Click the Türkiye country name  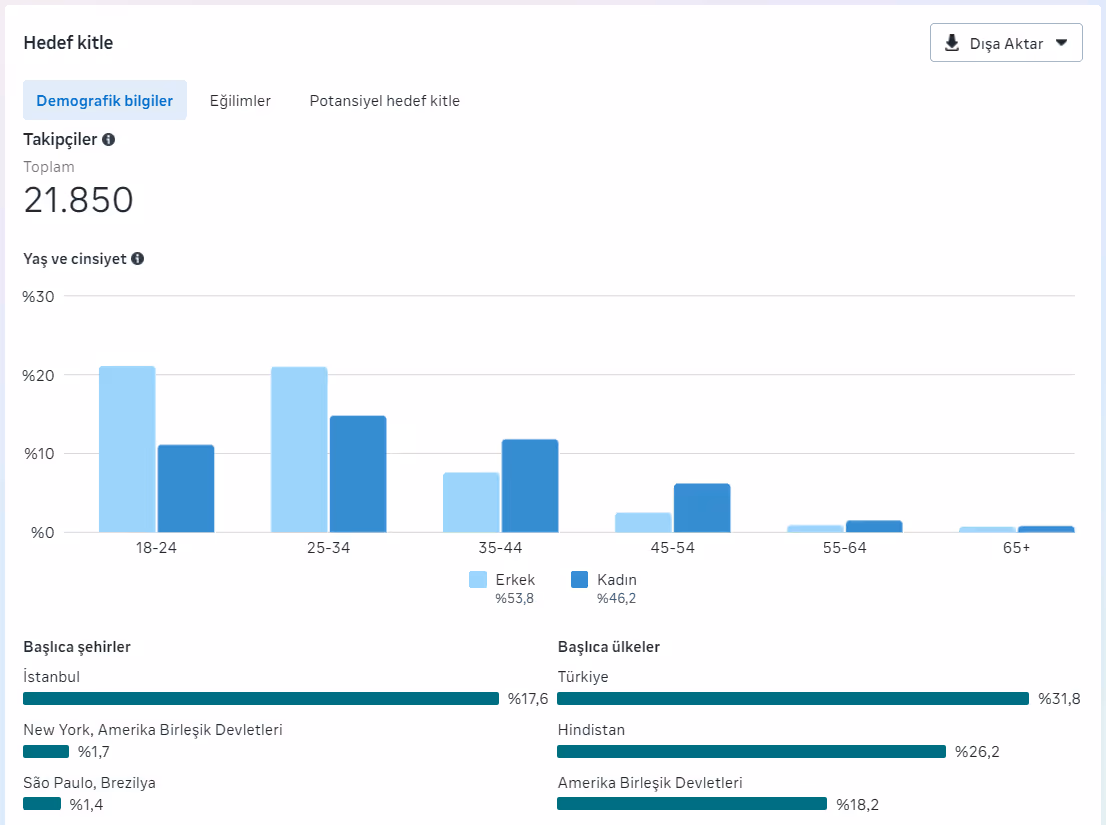(583, 677)
